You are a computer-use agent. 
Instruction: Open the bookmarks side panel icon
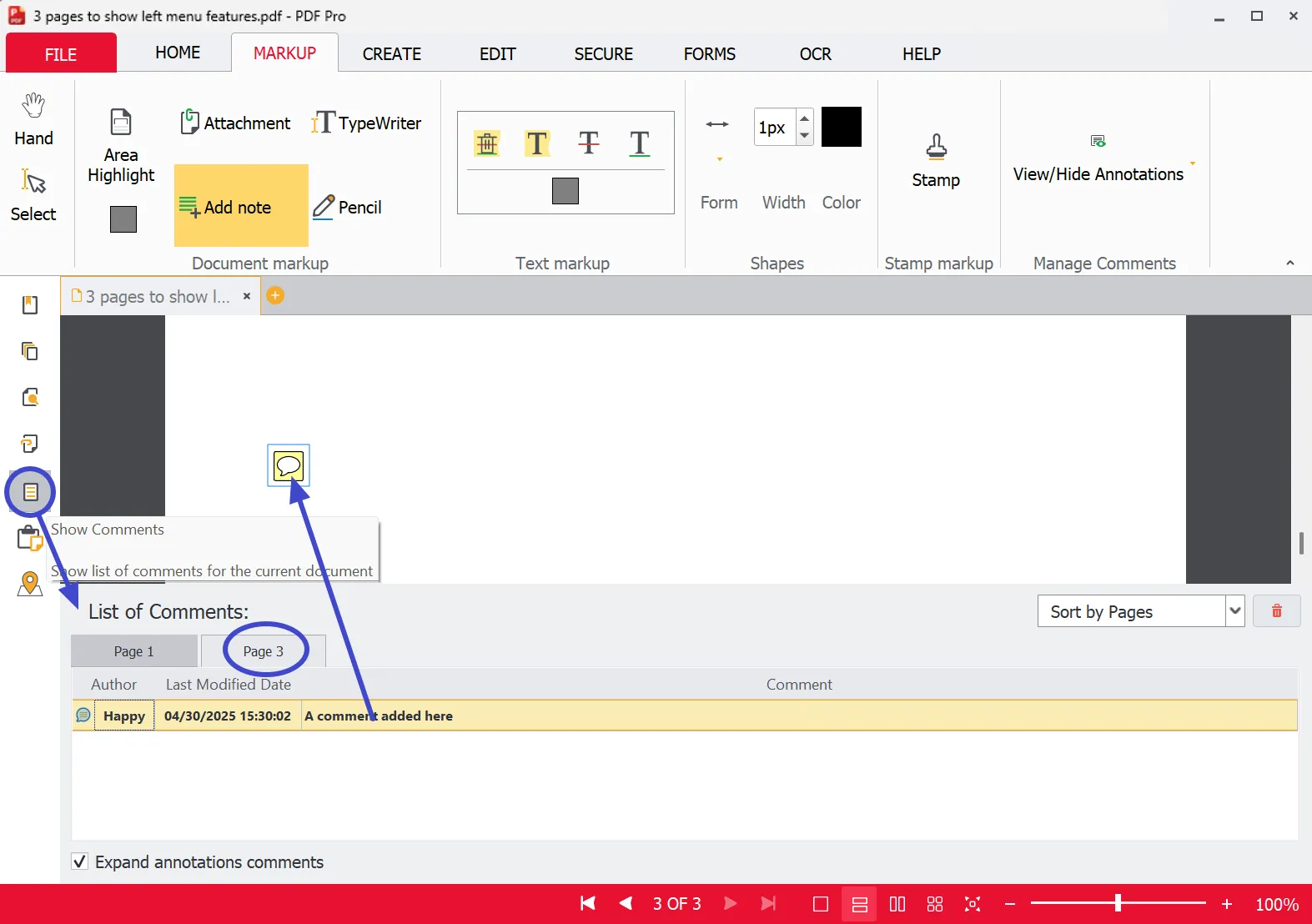(30, 305)
